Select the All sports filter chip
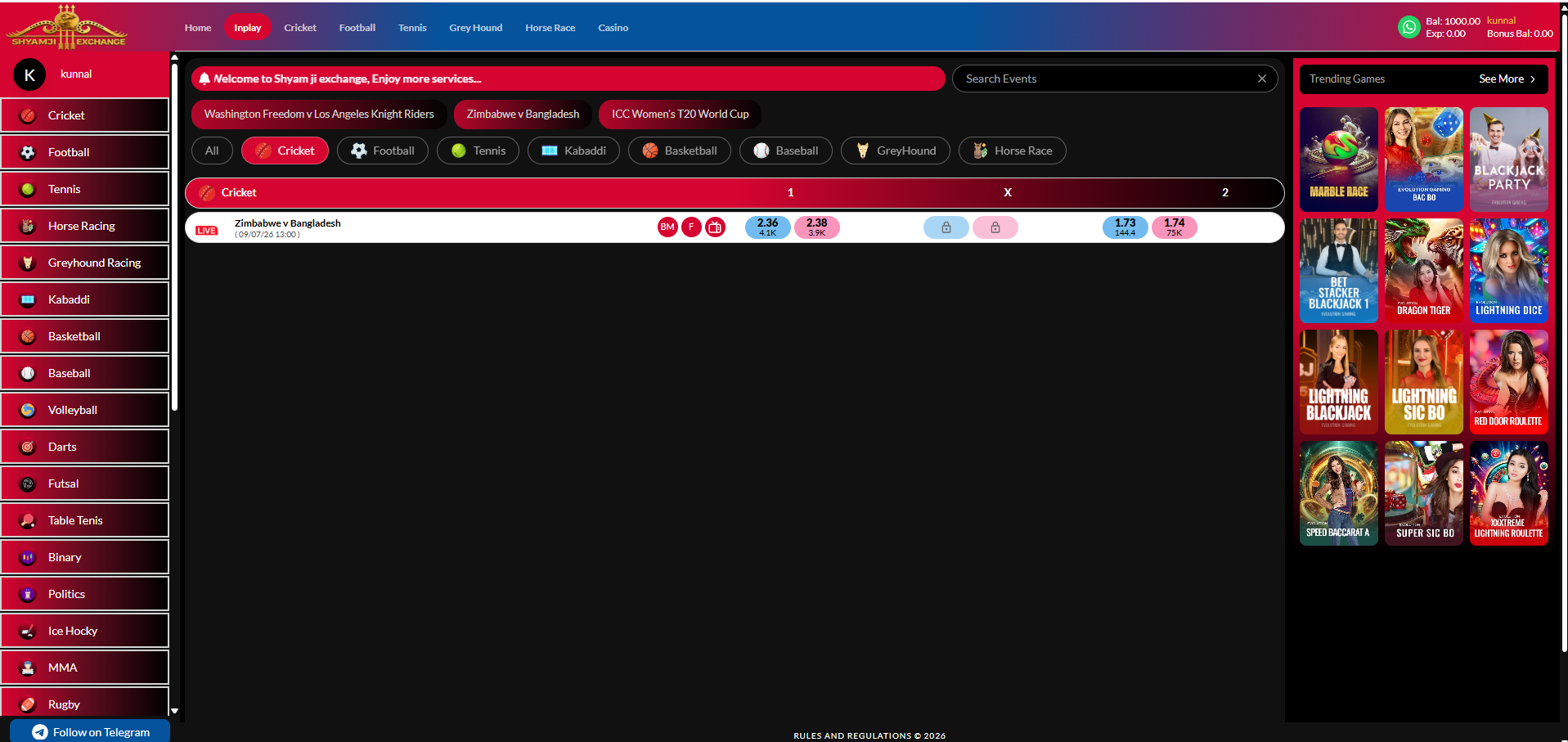1568x742 pixels. click(212, 151)
